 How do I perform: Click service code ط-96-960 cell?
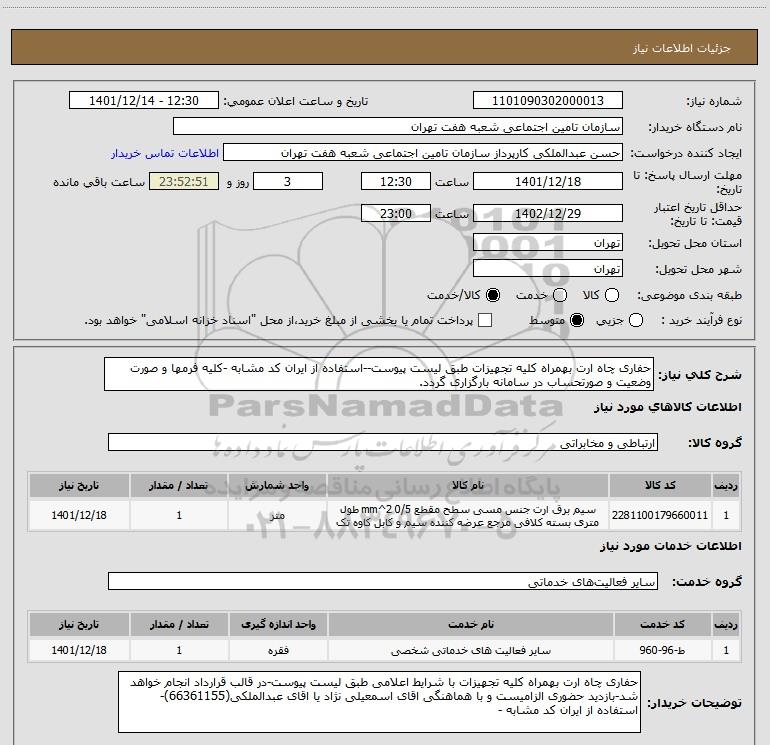coord(662,650)
